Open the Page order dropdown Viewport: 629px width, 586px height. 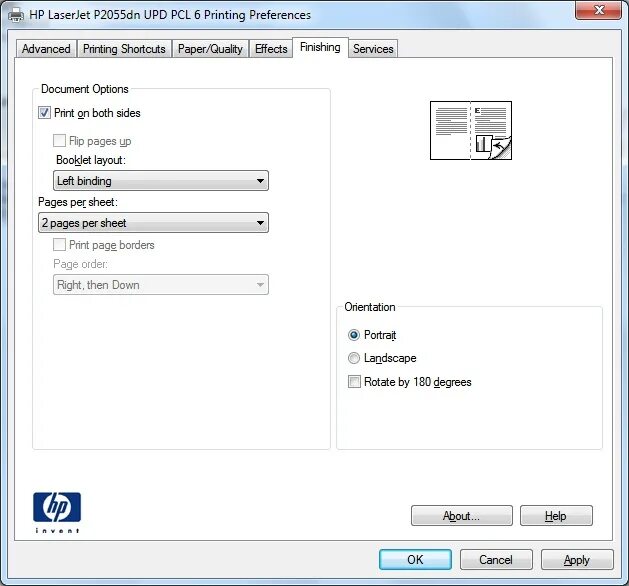tap(161, 285)
